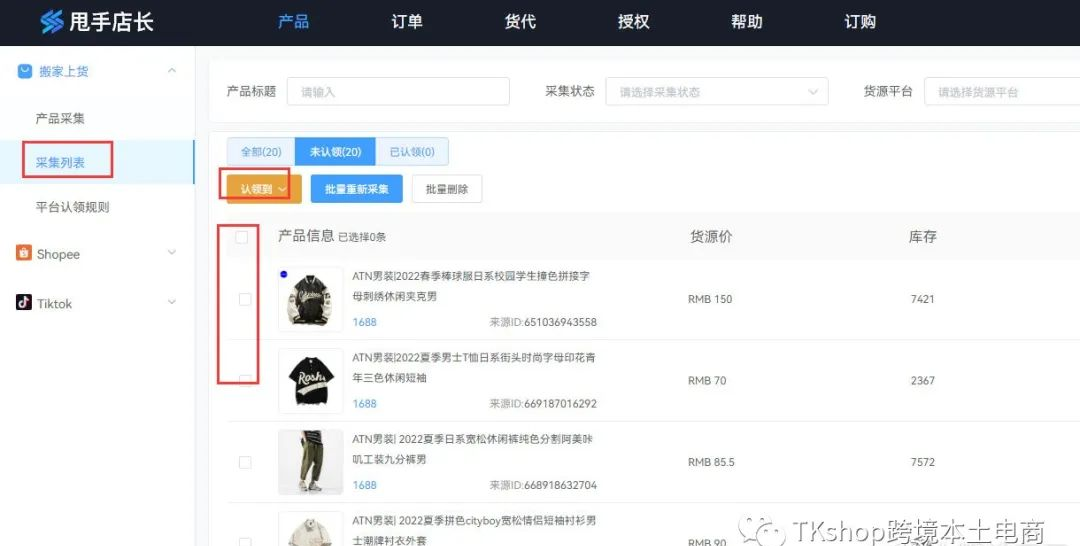1080x546 pixels.
Task: Click the 来源ID:651036943558 text
Action: tap(543, 322)
